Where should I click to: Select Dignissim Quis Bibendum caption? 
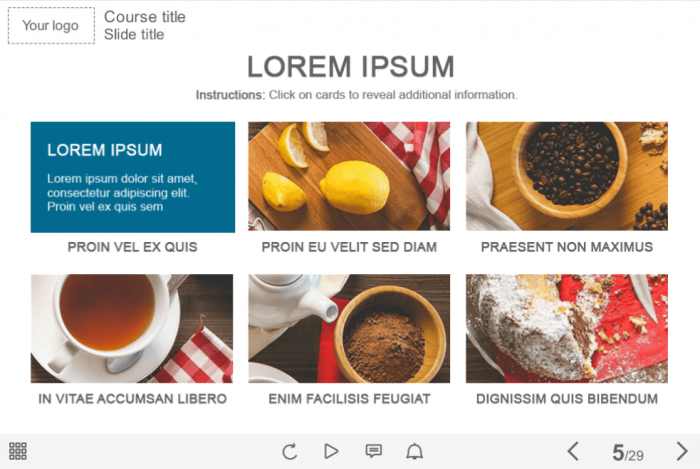(x=567, y=398)
